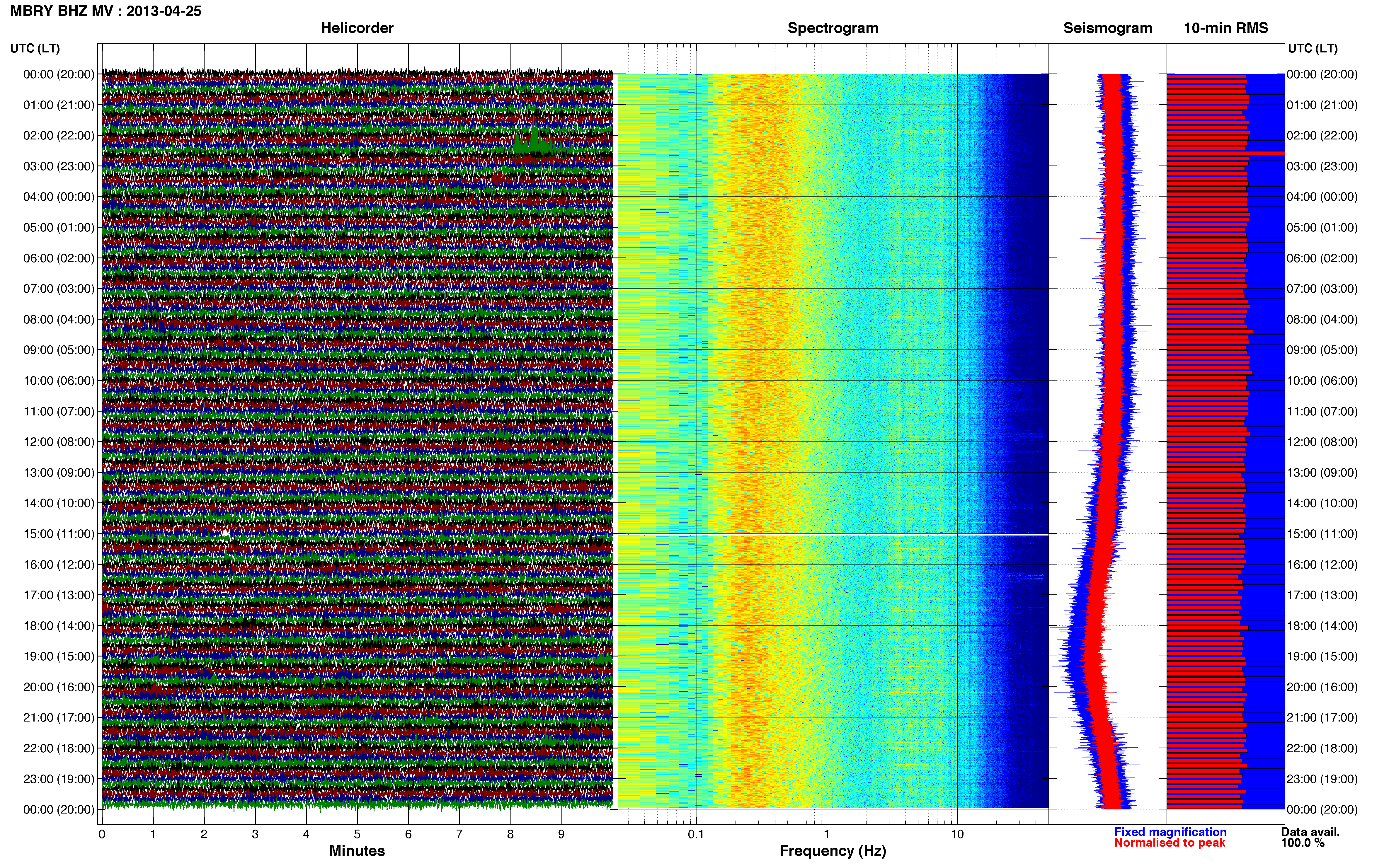The image size is (1389, 868).
Task: Select the 'Data avail.' label
Action: pyautogui.click(x=1310, y=832)
